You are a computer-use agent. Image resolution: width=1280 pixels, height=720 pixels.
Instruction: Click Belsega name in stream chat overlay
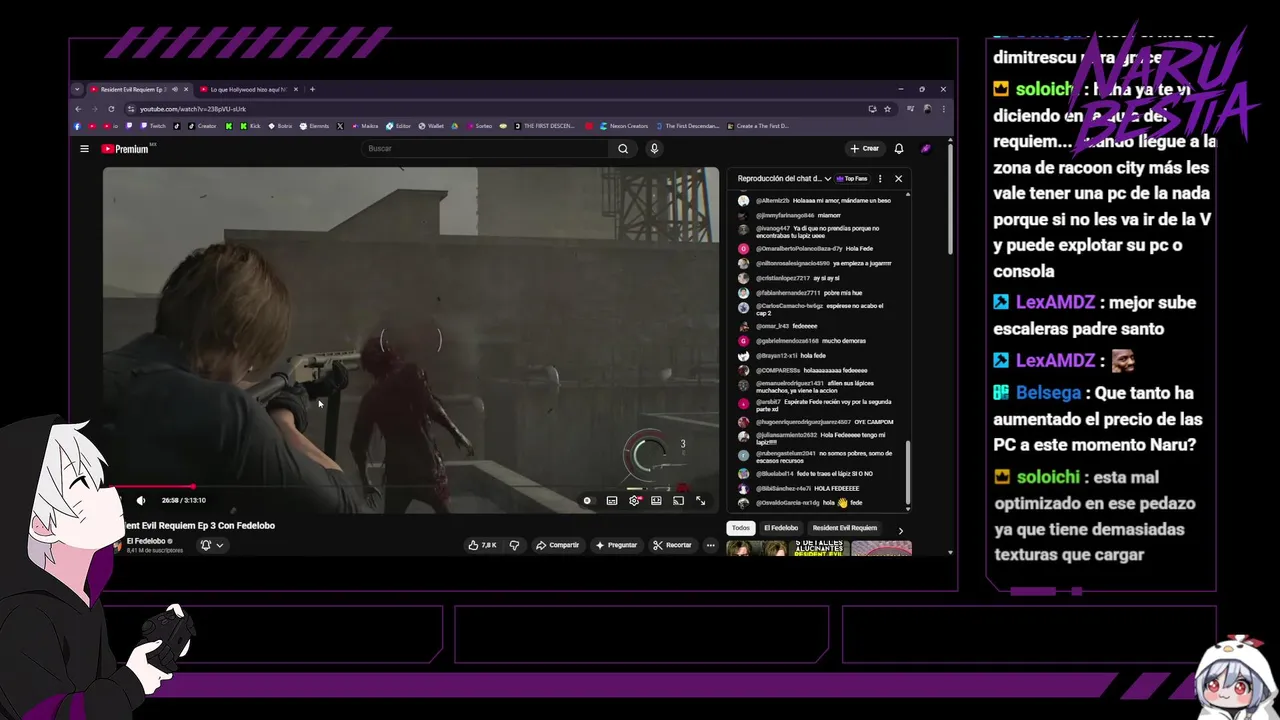pos(1050,393)
